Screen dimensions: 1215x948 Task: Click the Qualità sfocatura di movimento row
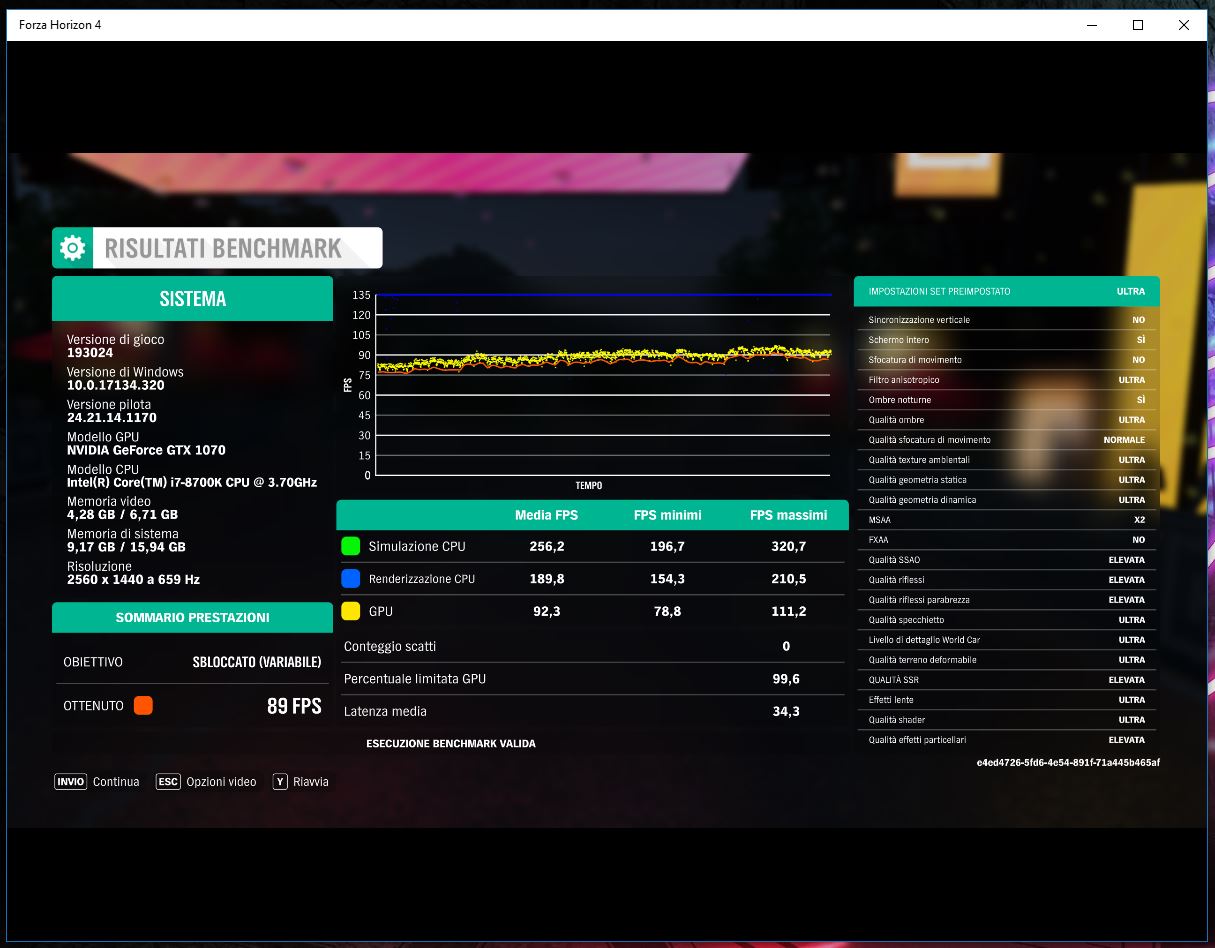(1007, 440)
